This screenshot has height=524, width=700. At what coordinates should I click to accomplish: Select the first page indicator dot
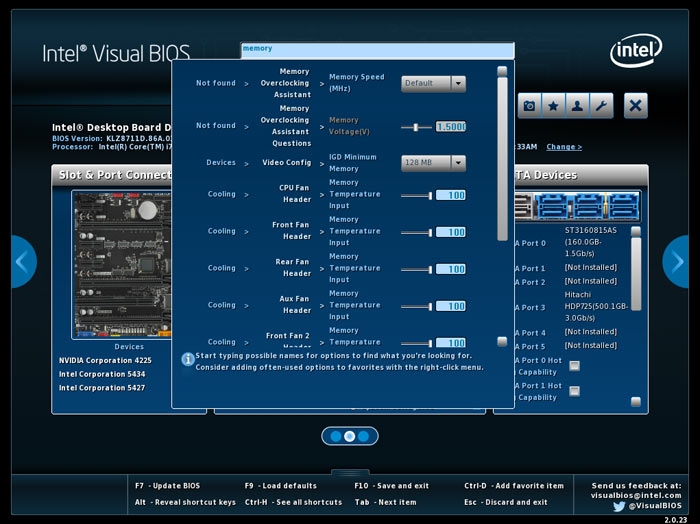(336, 436)
